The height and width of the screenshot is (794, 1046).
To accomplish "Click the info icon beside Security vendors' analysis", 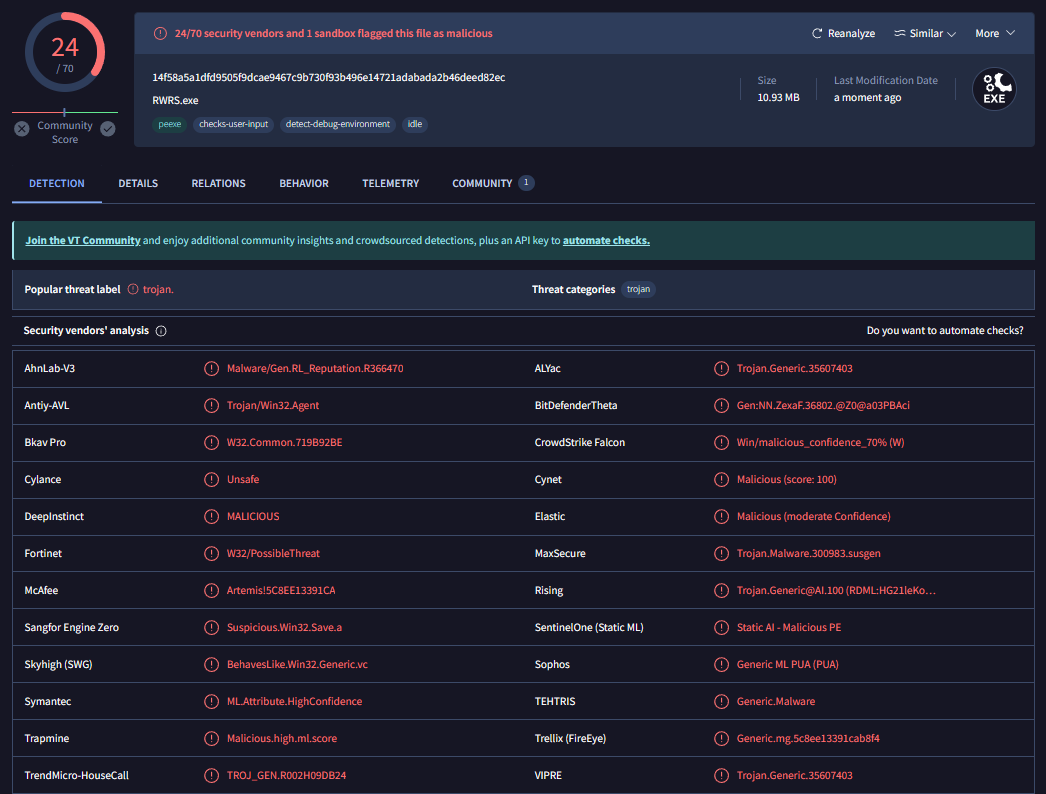I will click(x=161, y=331).
